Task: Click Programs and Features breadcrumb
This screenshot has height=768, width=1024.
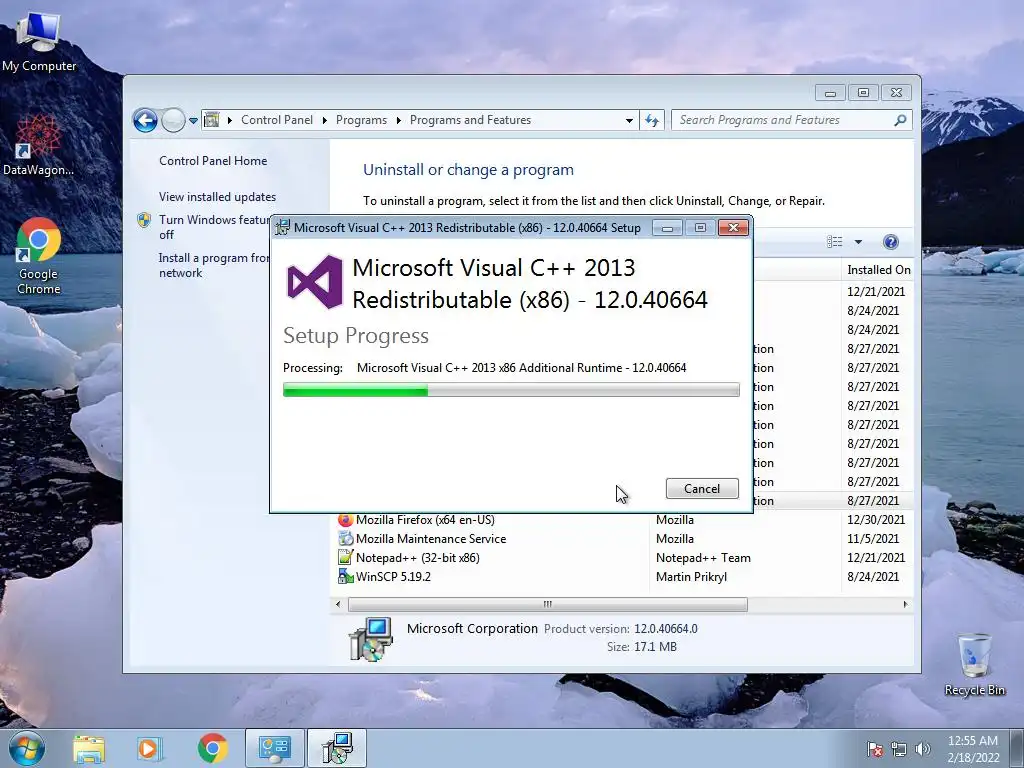Action: click(x=470, y=120)
